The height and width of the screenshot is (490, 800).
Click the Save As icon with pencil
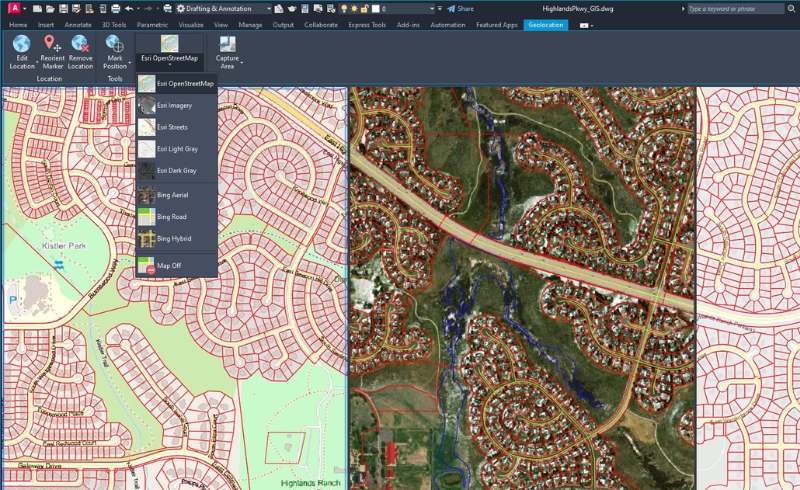(x=77, y=9)
